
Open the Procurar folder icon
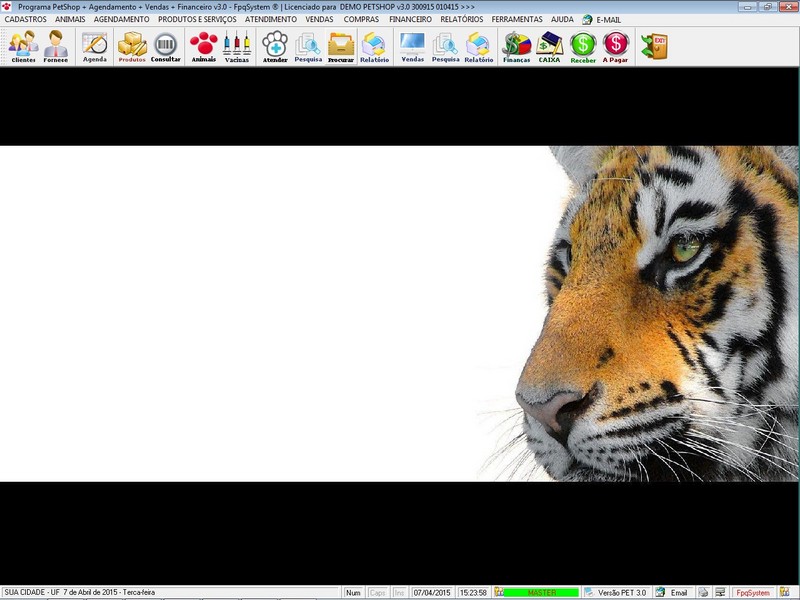coord(341,46)
